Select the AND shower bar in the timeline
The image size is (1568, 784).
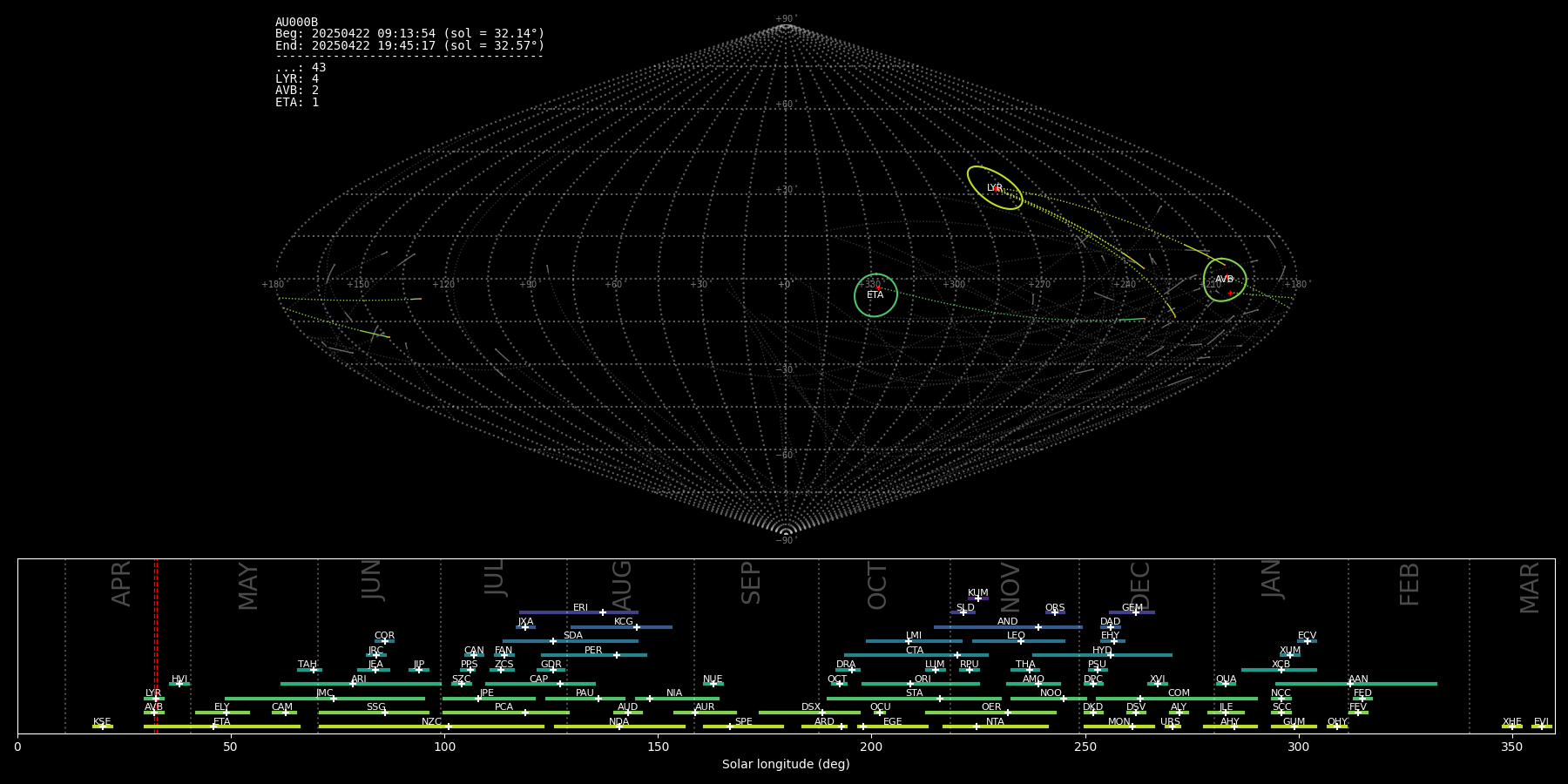[1008, 627]
